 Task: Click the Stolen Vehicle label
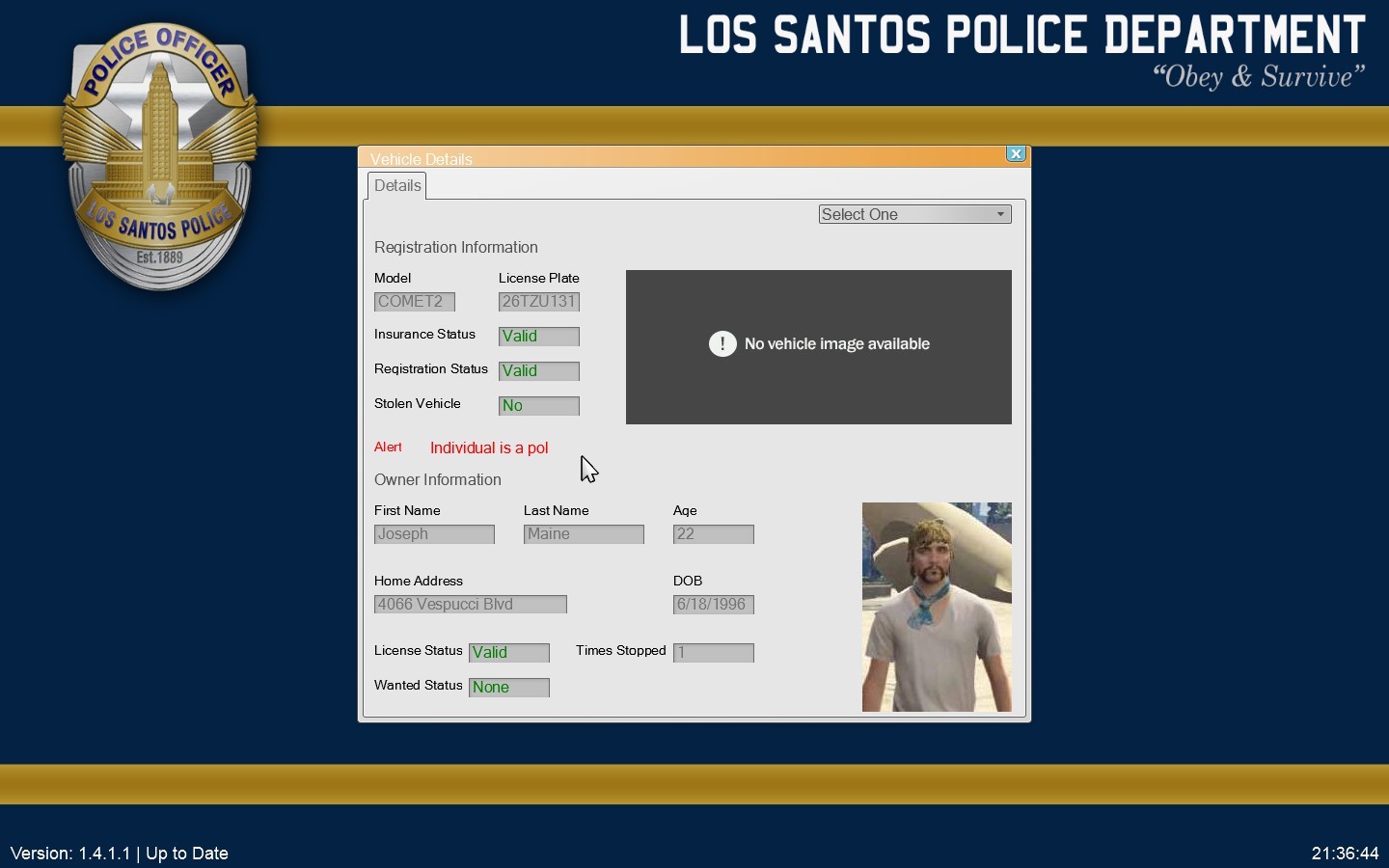(x=418, y=404)
